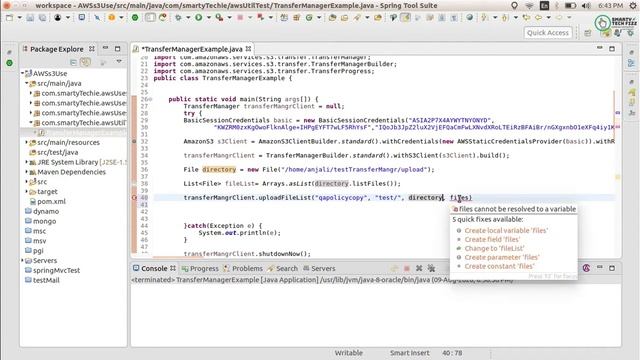Open dropdown arrow beside Debug icon
The width and height of the screenshot is (640, 360).
188,18
